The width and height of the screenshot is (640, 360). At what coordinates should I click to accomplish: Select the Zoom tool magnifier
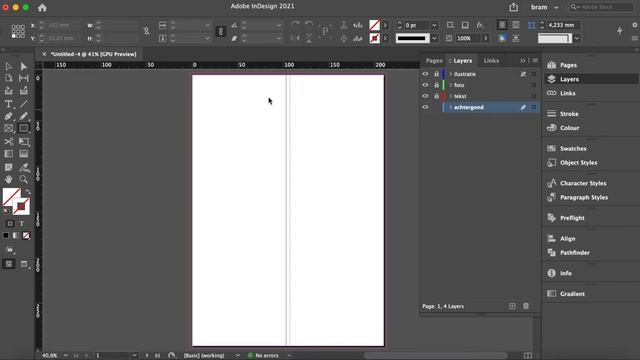(x=24, y=179)
